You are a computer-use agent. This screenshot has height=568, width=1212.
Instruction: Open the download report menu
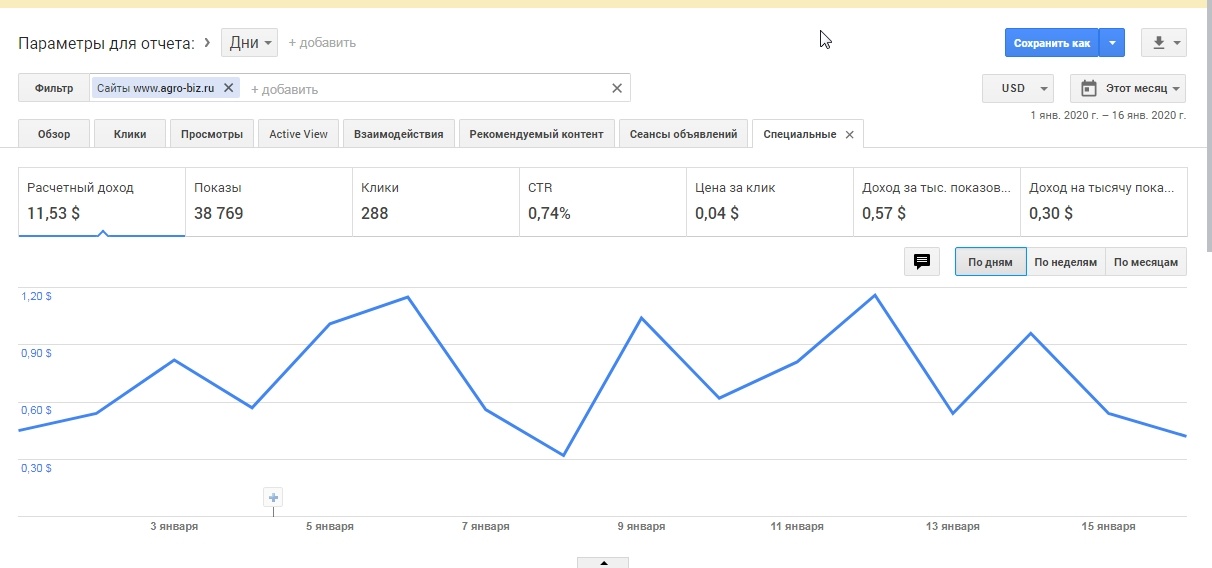1163,43
